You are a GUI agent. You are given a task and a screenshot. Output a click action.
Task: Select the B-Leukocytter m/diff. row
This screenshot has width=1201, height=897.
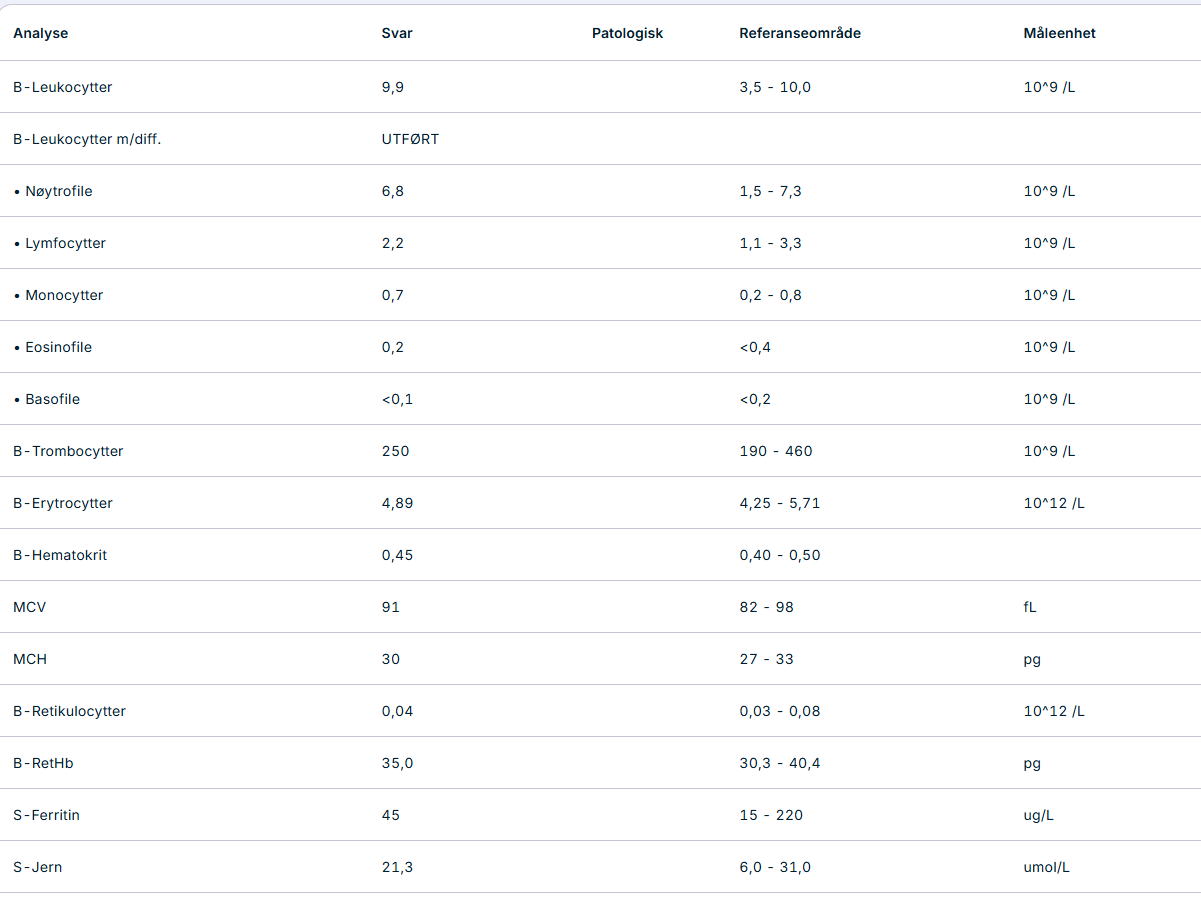click(87, 139)
